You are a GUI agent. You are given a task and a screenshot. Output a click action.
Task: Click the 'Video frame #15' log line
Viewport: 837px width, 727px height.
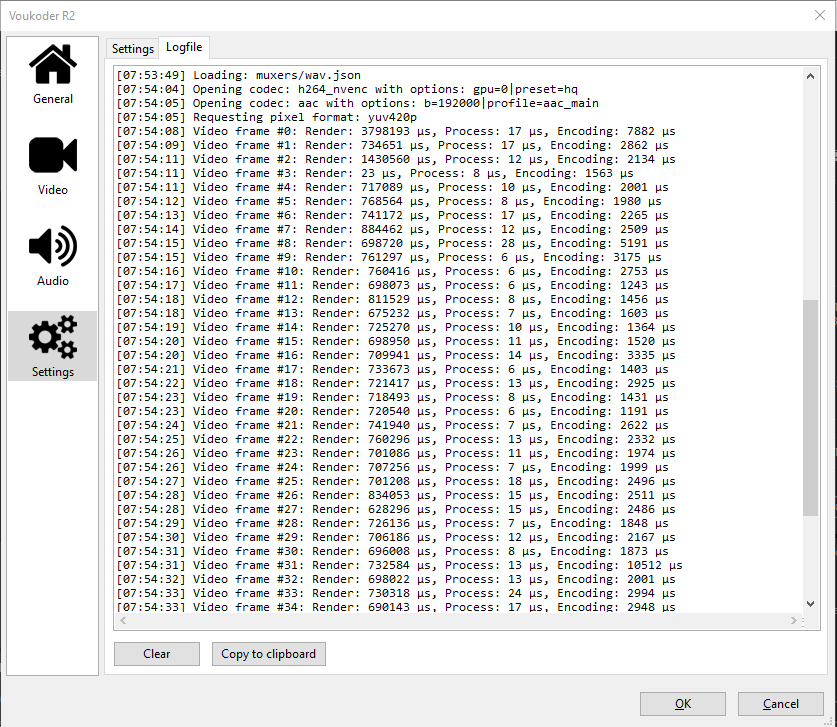[396, 341]
